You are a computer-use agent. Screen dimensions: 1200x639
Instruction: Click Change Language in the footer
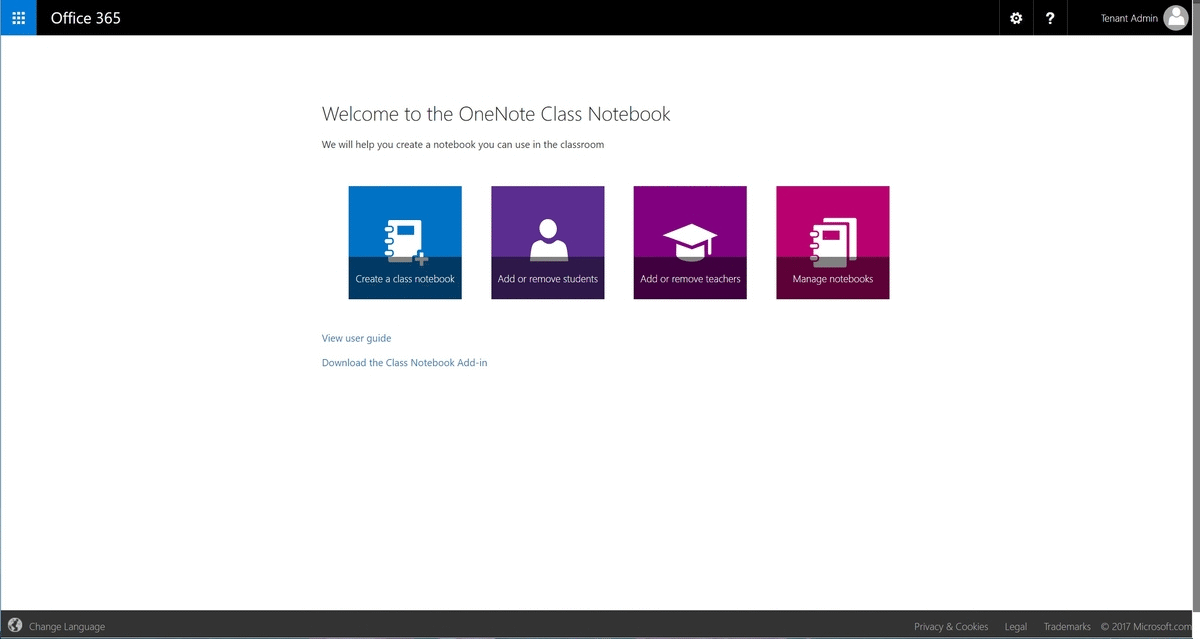point(67,627)
